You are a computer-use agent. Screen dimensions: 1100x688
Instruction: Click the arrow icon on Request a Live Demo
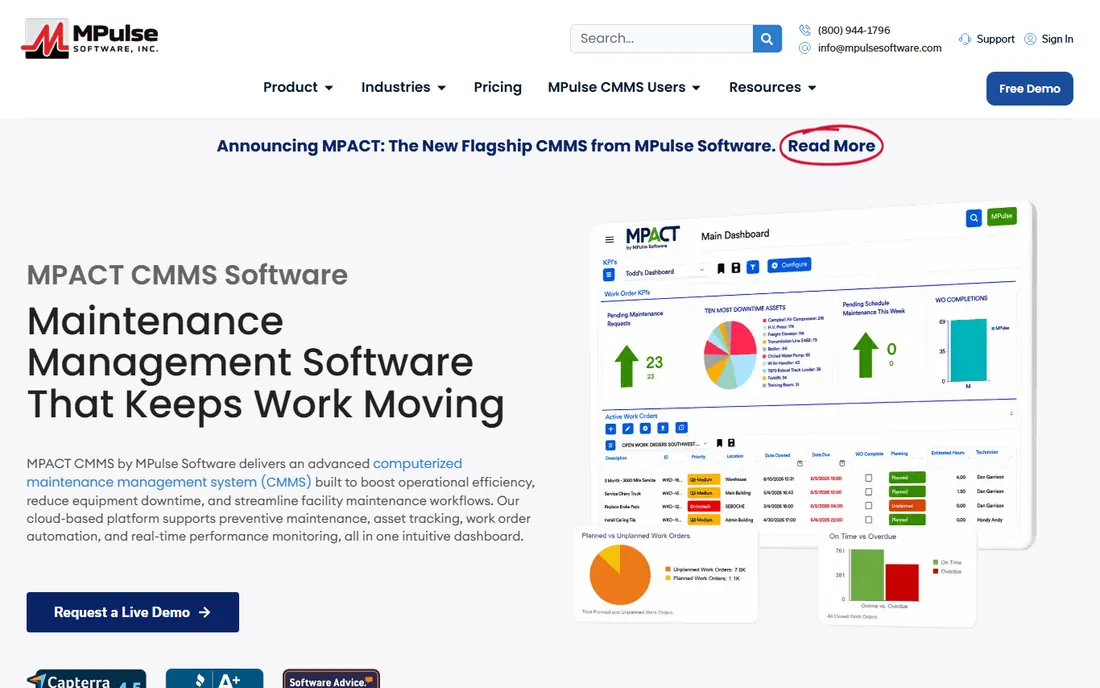pyautogui.click(x=204, y=612)
